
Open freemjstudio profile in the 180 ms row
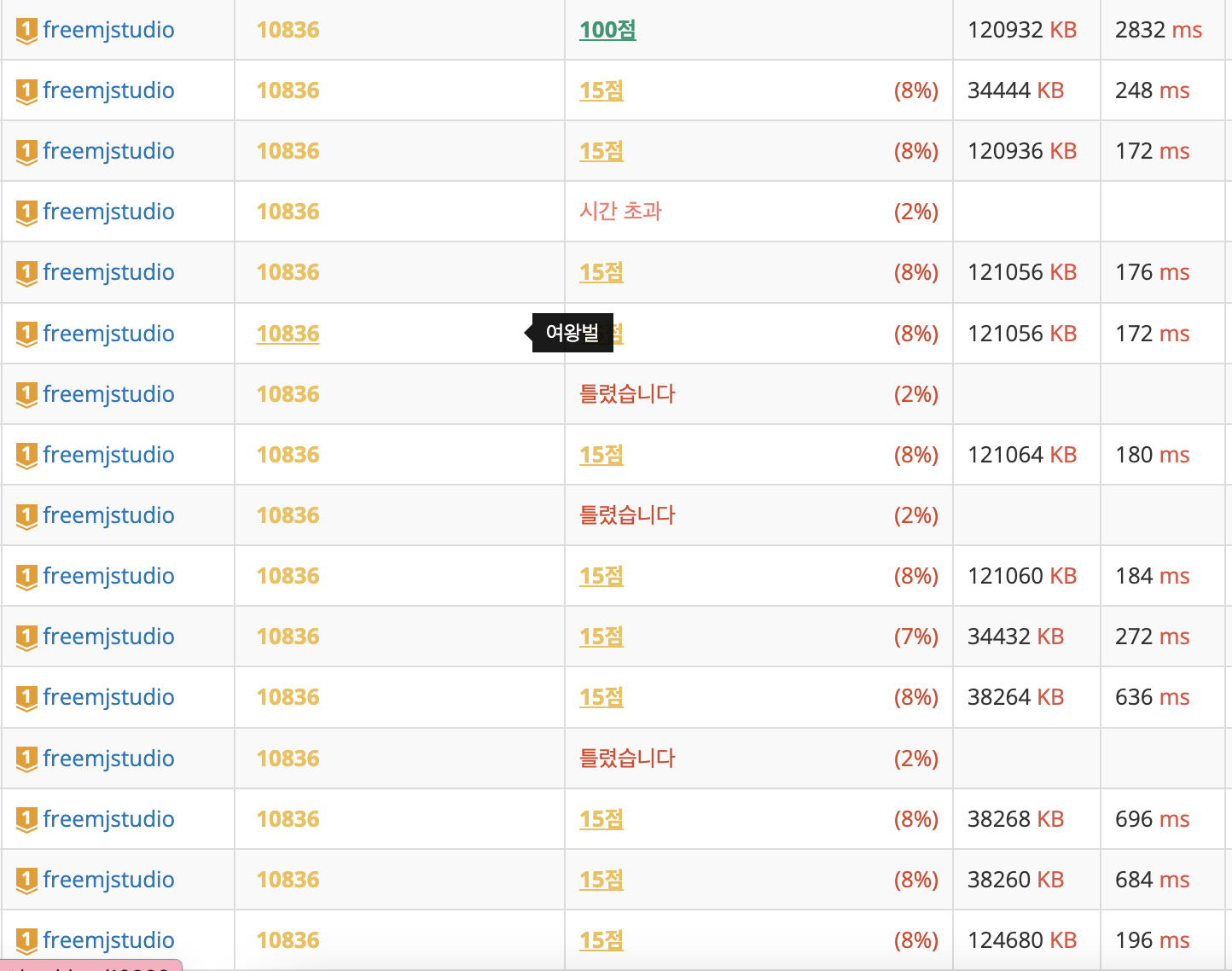click(x=108, y=455)
